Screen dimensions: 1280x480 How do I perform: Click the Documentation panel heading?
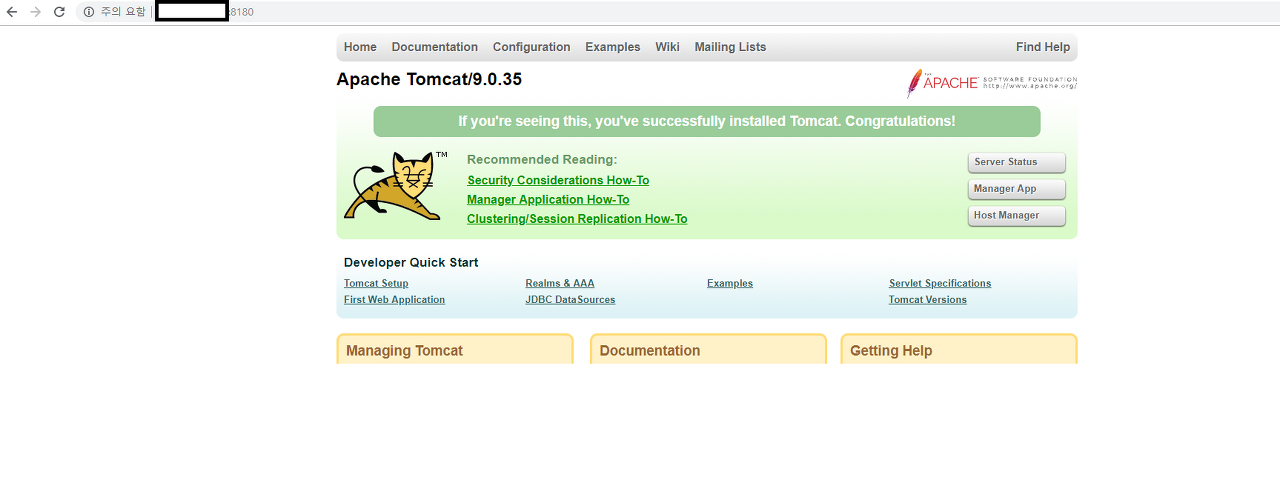(650, 351)
